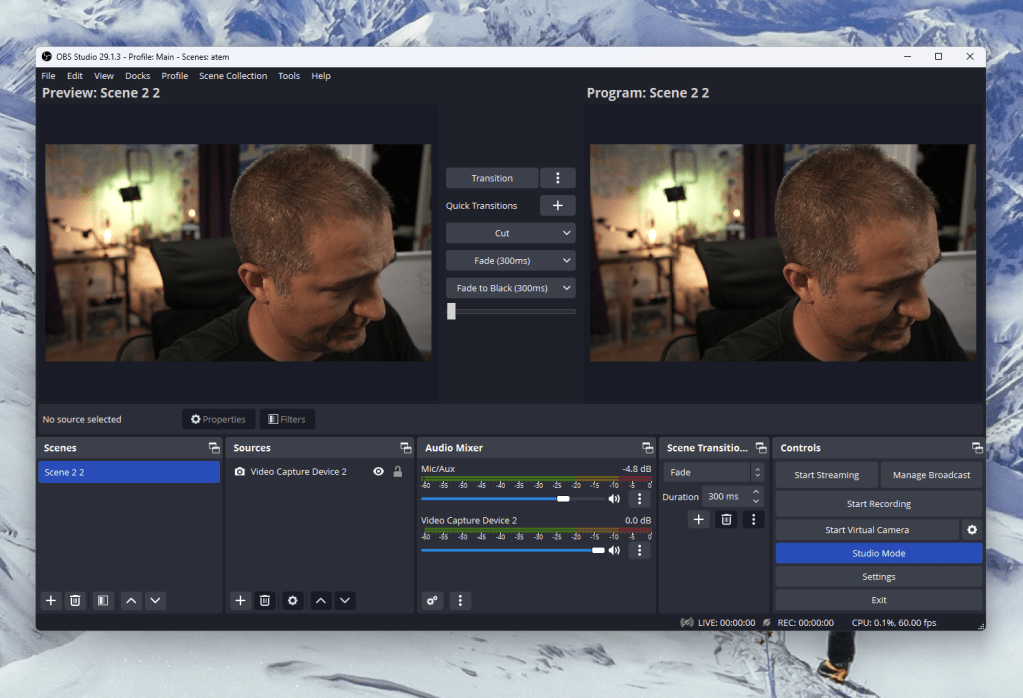Mute Video Capture Device 2 audio
Image resolution: width=1023 pixels, height=698 pixels.
pyautogui.click(x=614, y=551)
